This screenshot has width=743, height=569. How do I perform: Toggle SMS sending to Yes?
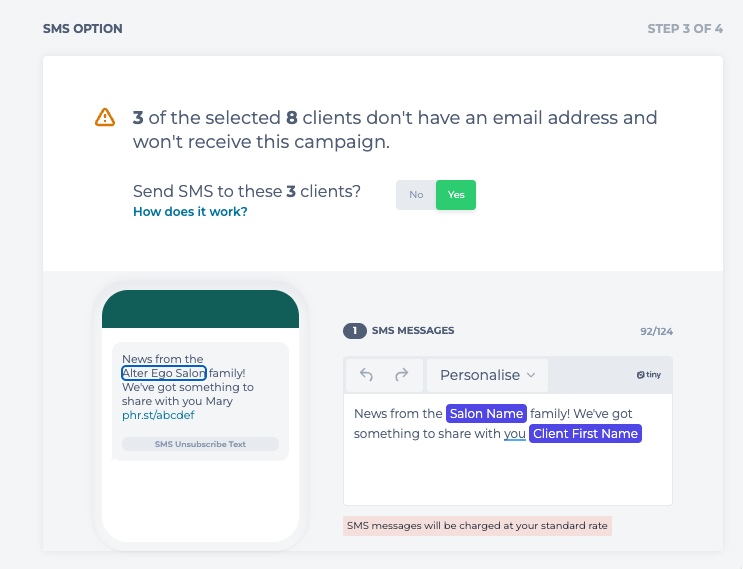[x=456, y=195]
